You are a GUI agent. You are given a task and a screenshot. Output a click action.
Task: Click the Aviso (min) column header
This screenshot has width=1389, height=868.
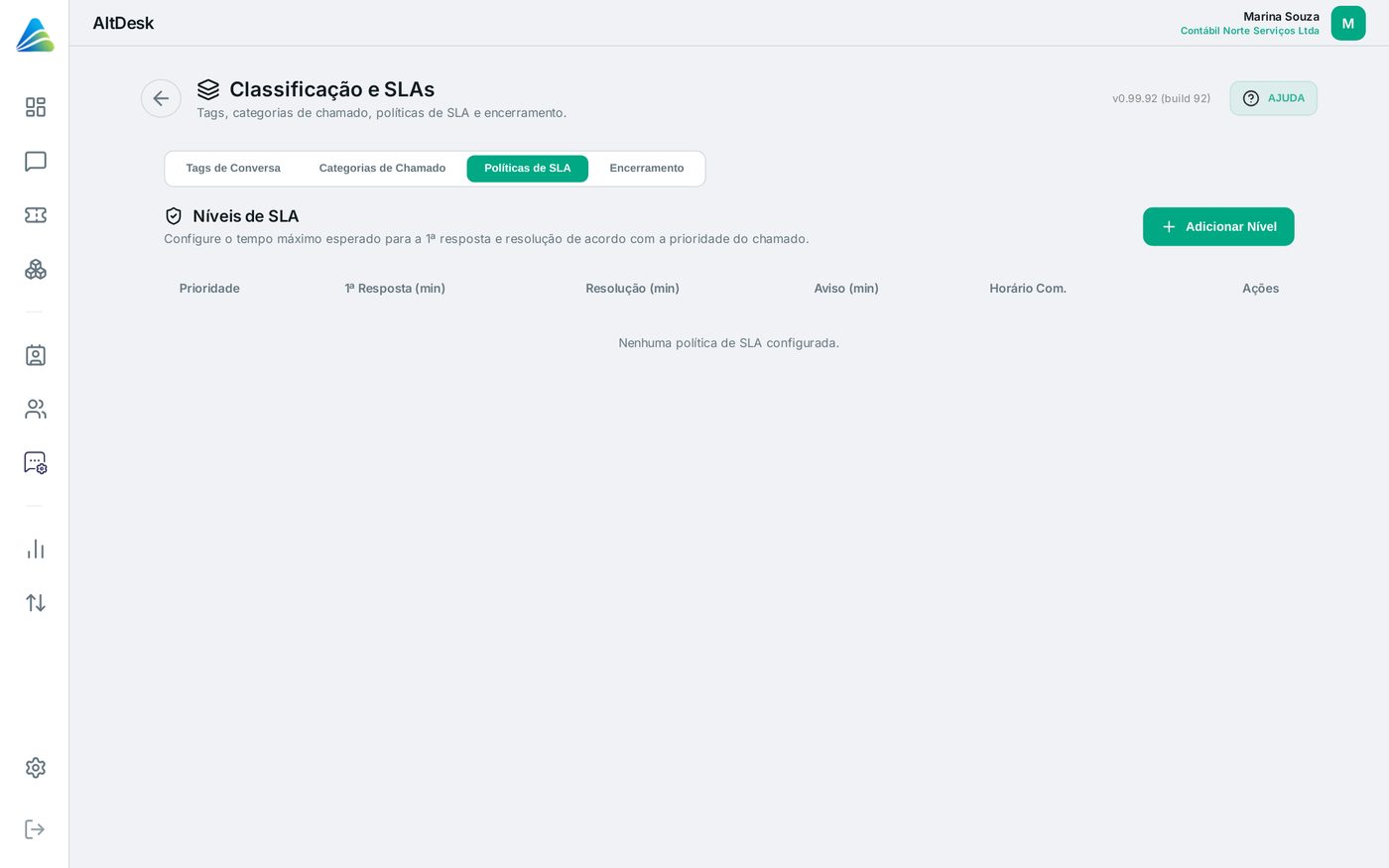(846, 289)
